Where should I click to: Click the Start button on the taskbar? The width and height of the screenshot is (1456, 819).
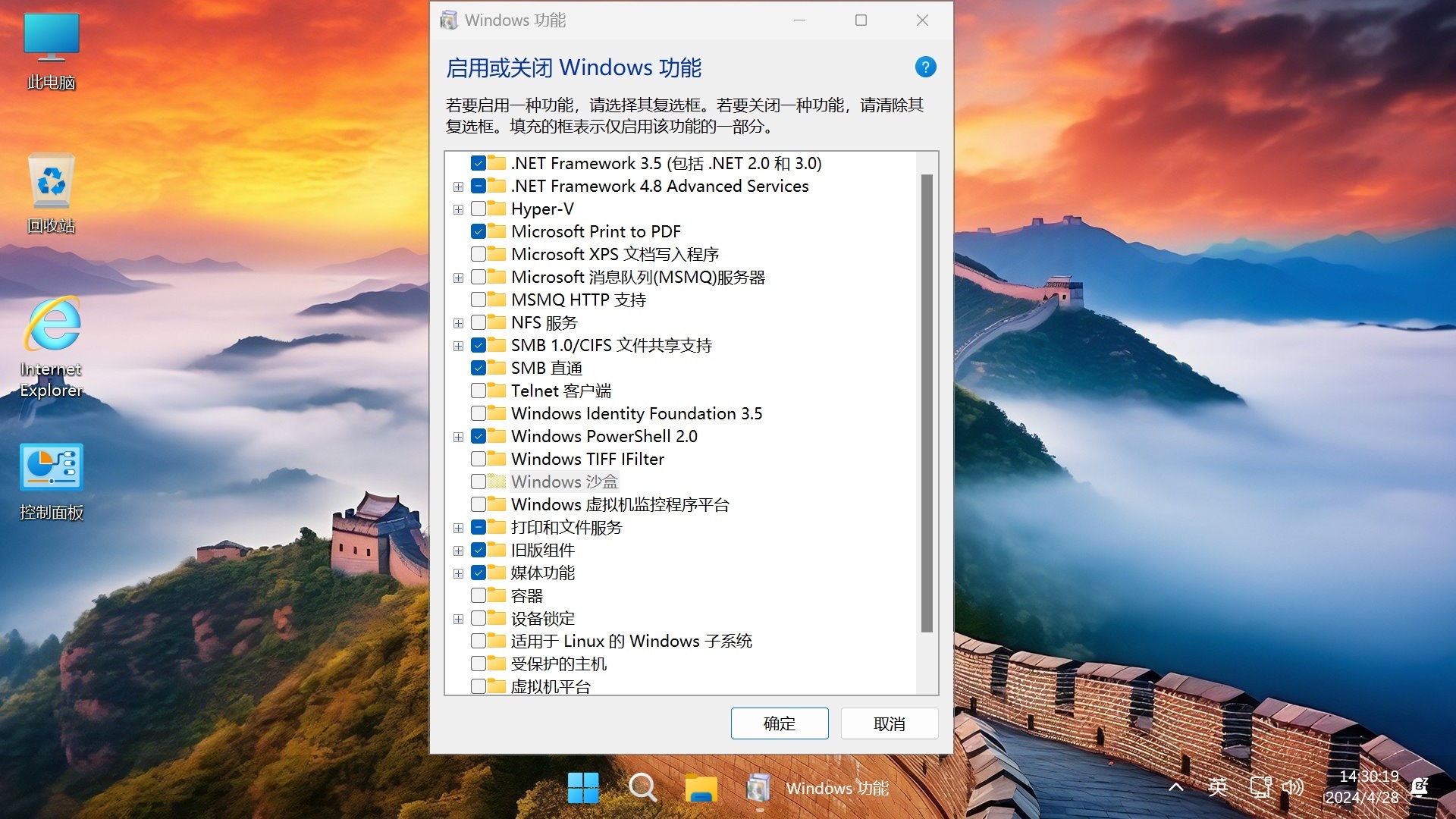point(582,788)
